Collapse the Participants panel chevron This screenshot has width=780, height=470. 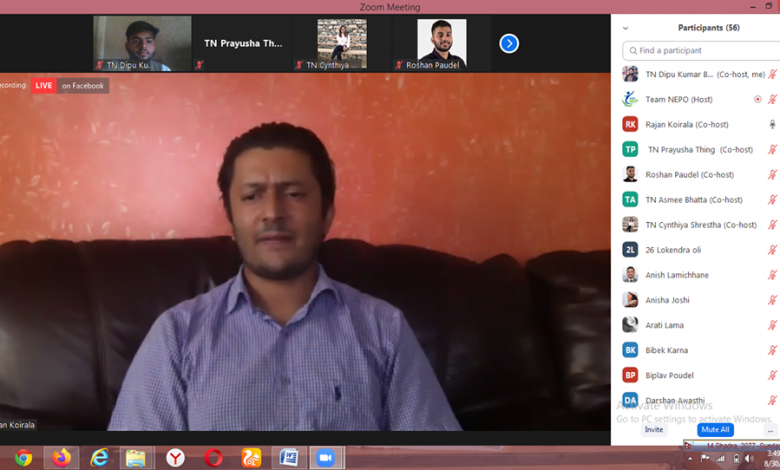[x=626, y=28]
